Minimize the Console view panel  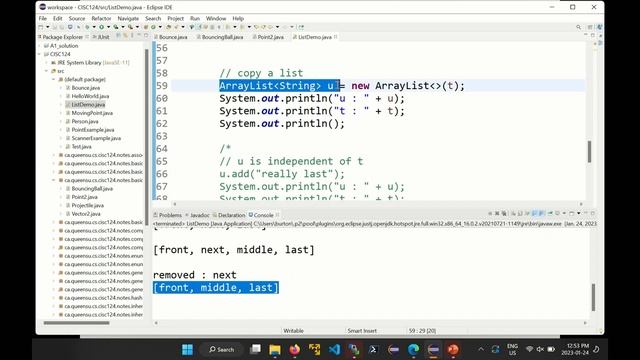(586, 213)
